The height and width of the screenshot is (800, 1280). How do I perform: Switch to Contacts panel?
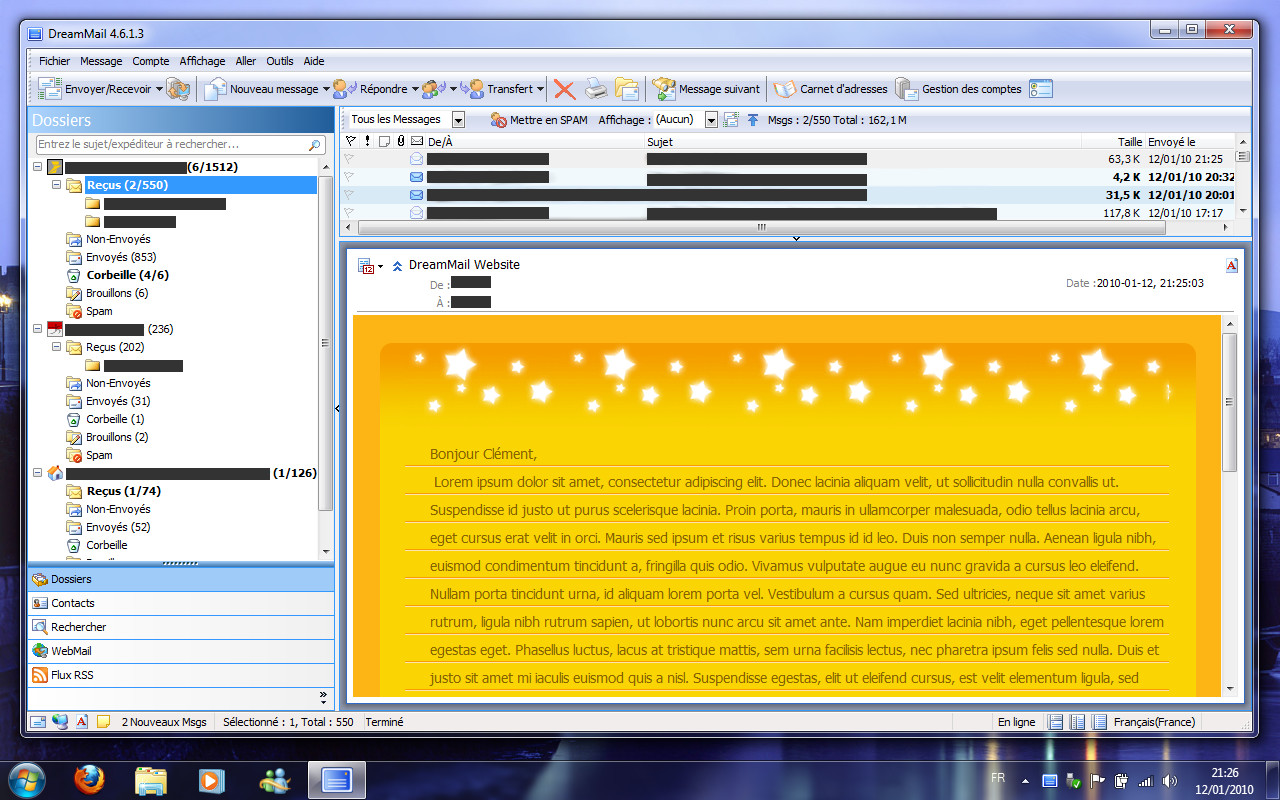click(181, 603)
